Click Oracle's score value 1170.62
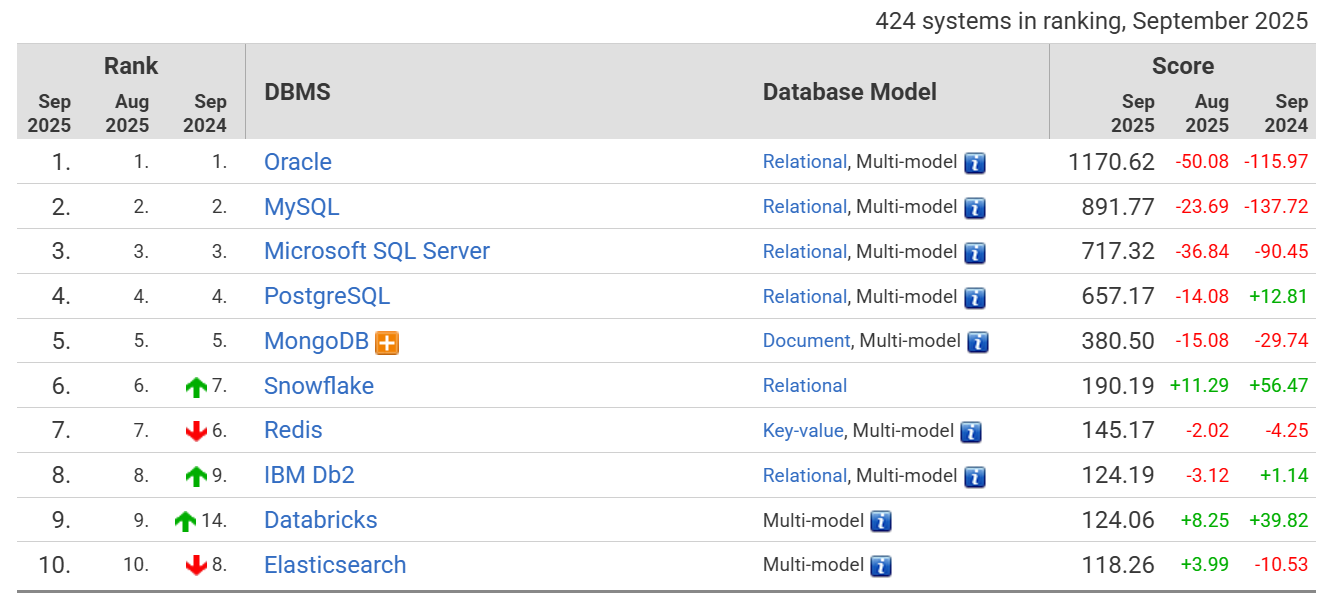The height and width of the screenshot is (601, 1335). [x=1111, y=162]
